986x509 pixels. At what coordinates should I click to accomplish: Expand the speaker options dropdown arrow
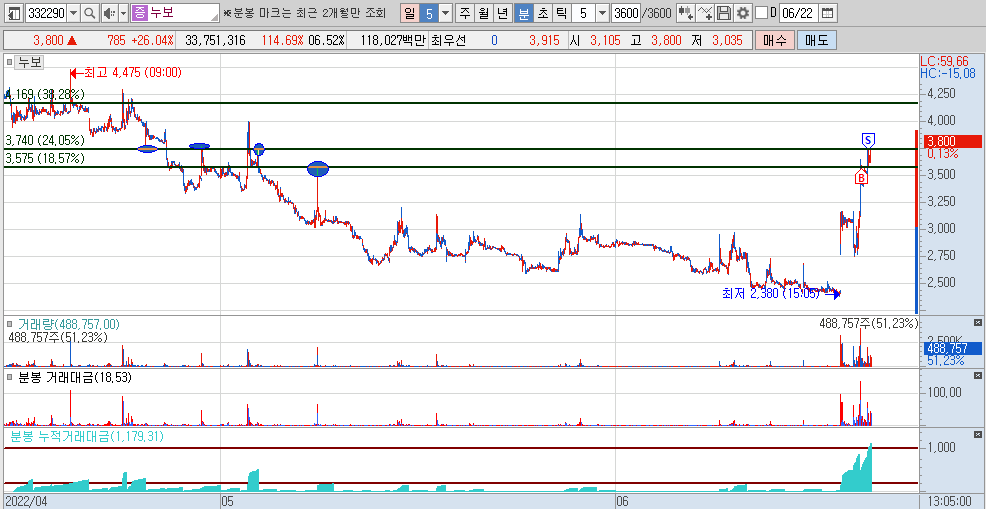pyautogui.click(x=123, y=13)
